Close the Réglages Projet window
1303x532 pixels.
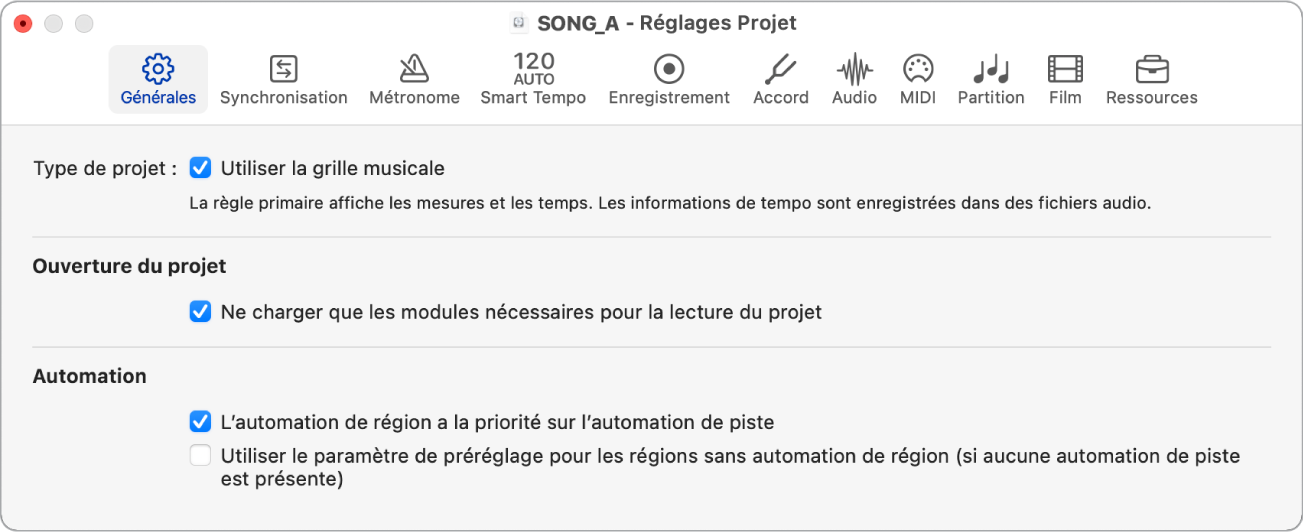point(23,23)
